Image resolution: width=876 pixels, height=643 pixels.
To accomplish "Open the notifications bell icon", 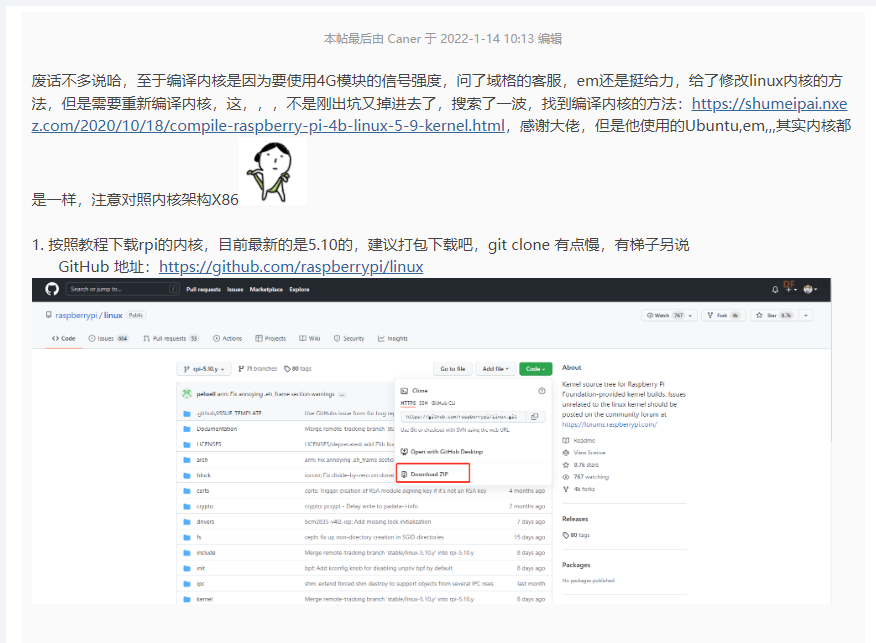I will [775, 289].
